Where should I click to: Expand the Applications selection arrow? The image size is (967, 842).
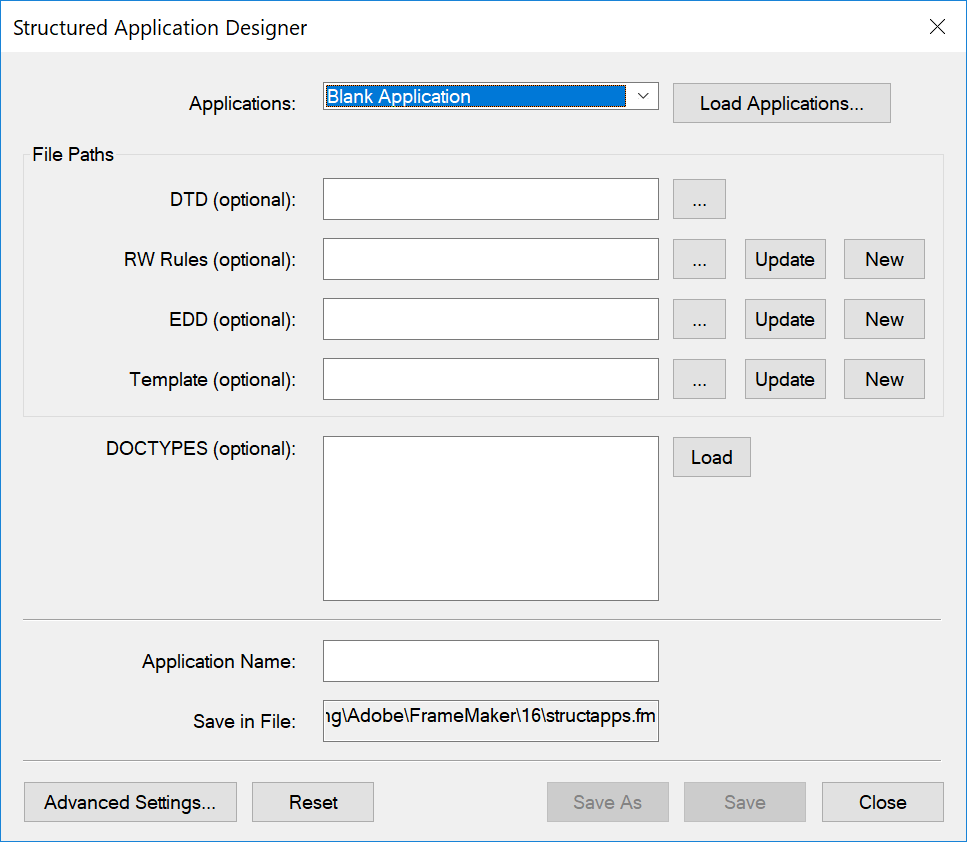(644, 96)
